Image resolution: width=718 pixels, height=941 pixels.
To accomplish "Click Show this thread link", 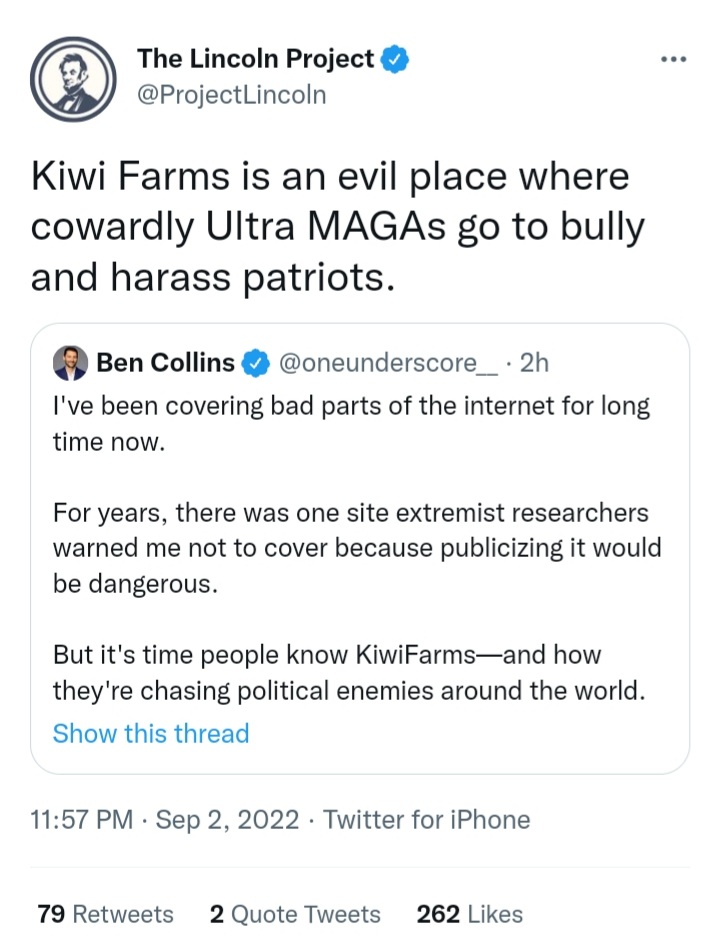I will [151, 733].
